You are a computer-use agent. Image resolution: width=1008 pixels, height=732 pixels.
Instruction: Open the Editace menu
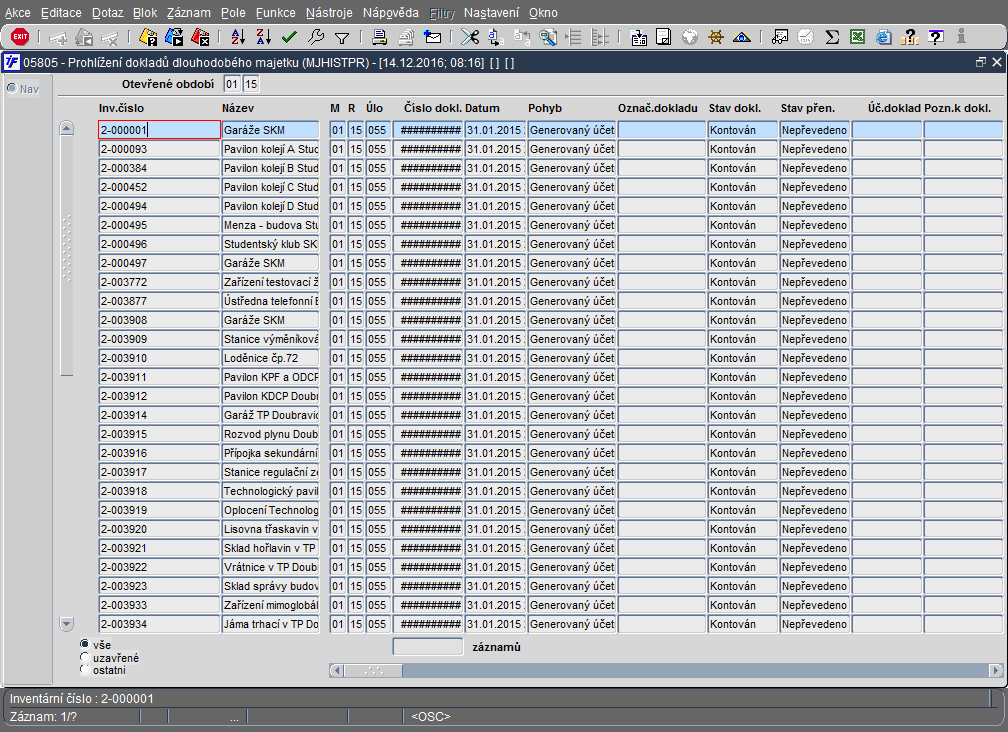(x=61, y=13)
